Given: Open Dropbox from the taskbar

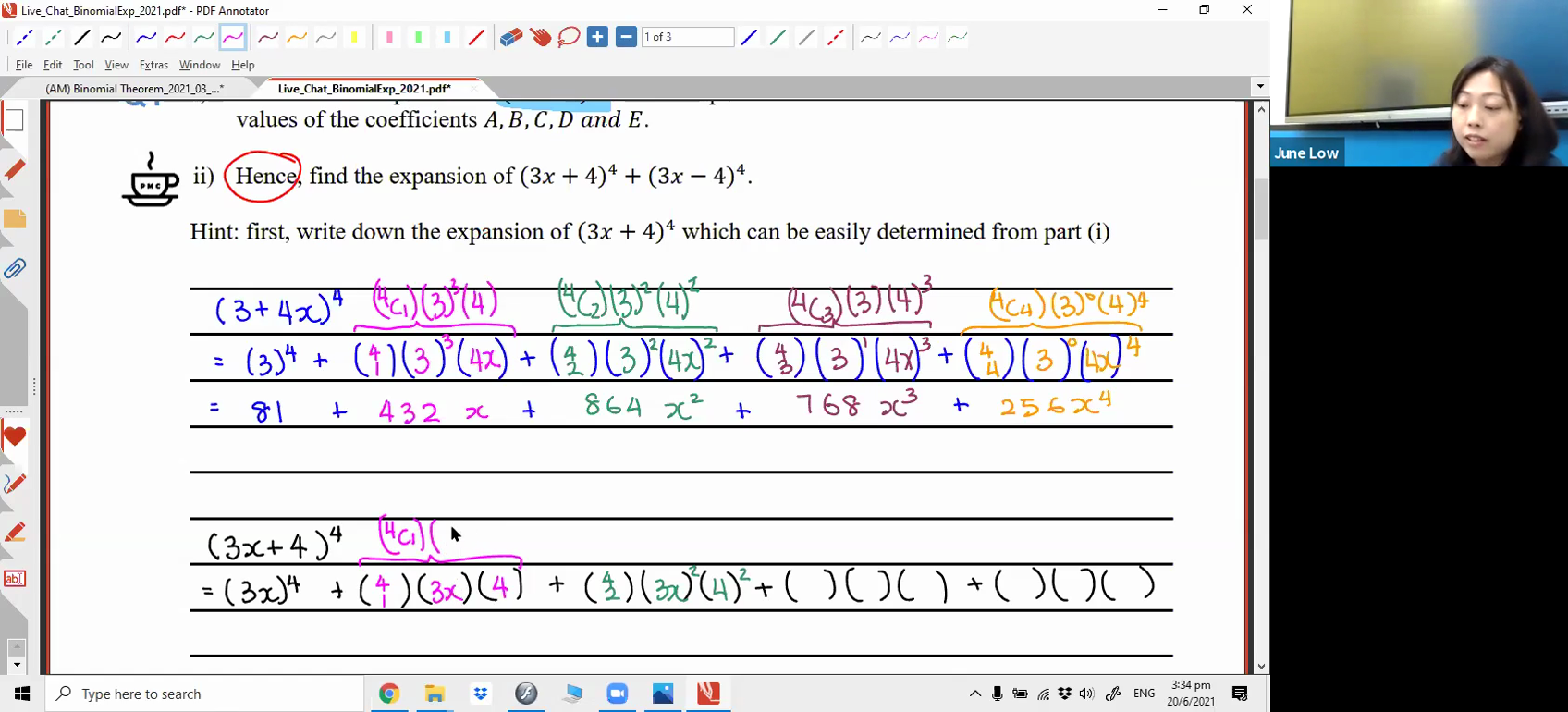Looking at the screenshot, I should point(480,694).
